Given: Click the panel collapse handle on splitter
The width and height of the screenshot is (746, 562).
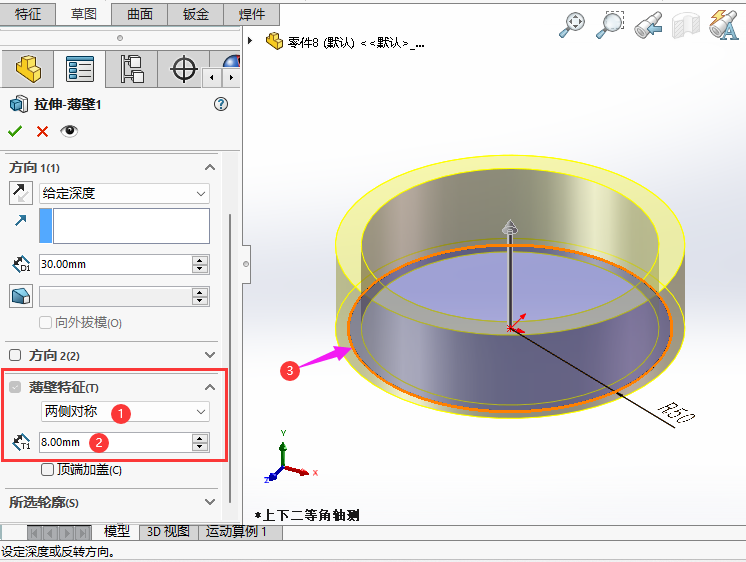Looking at the screenshot, I should tap(246, 264).
